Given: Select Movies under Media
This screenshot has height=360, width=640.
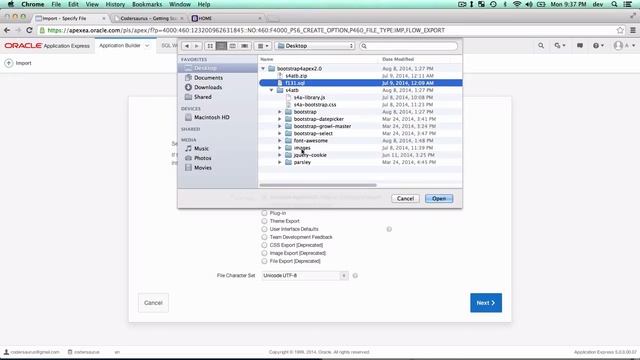Looking at the screenshot, I should 202,168.
